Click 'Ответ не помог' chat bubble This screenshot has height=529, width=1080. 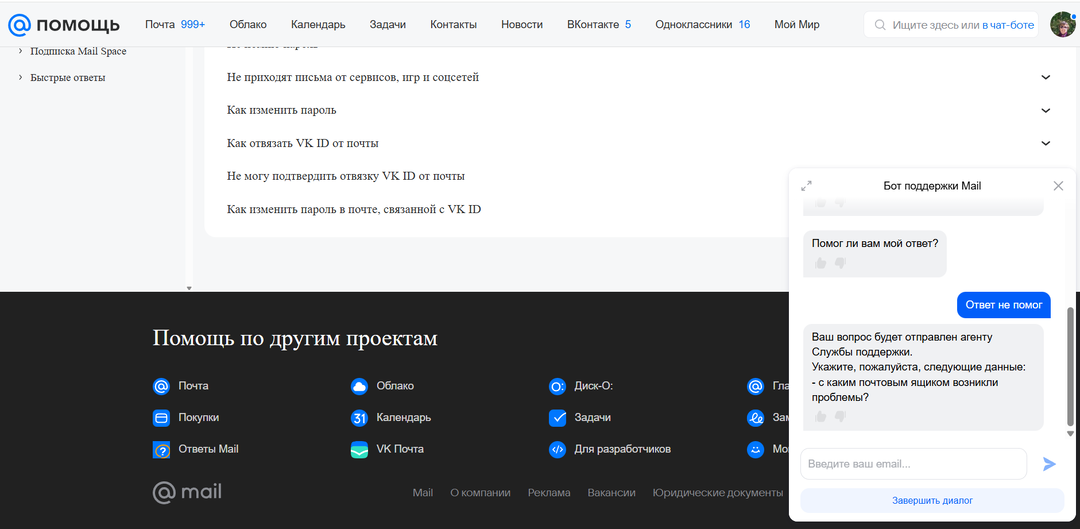1004,305
